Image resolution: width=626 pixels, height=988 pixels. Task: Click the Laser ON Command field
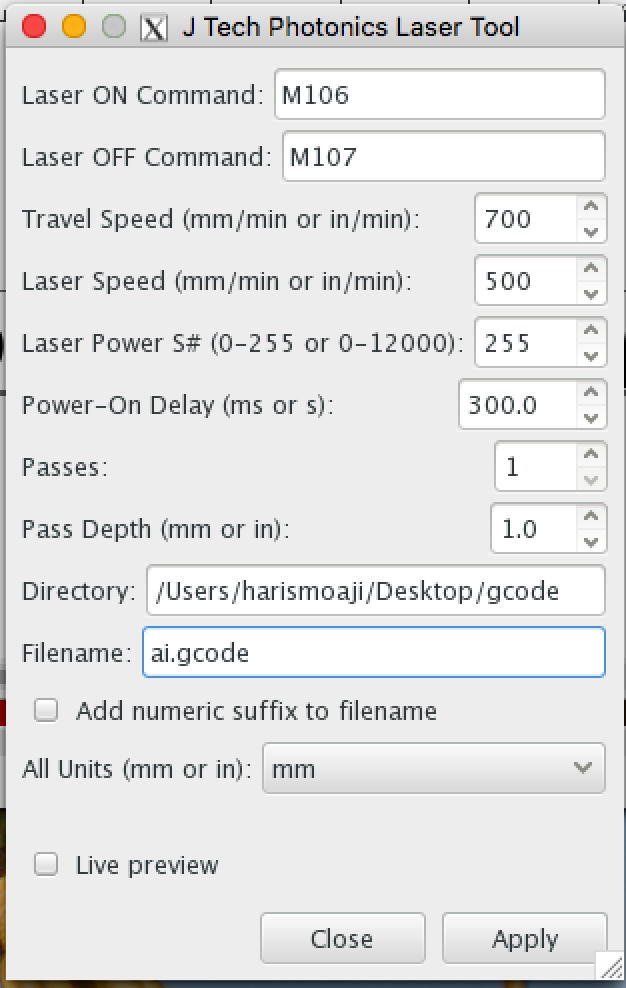[x=439, y=95]
